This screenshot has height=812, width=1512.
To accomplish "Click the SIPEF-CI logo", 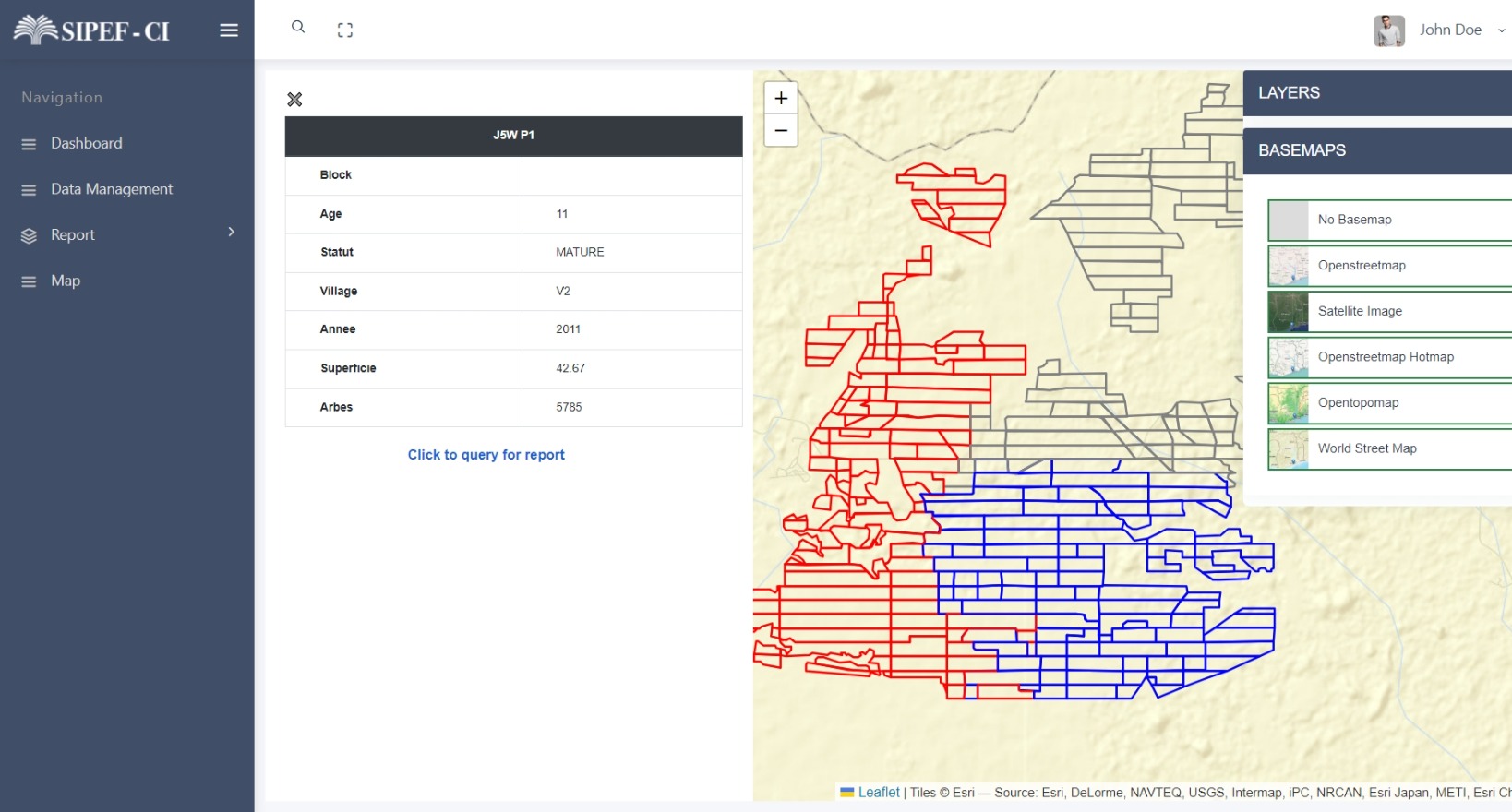I will pos(91,30).
